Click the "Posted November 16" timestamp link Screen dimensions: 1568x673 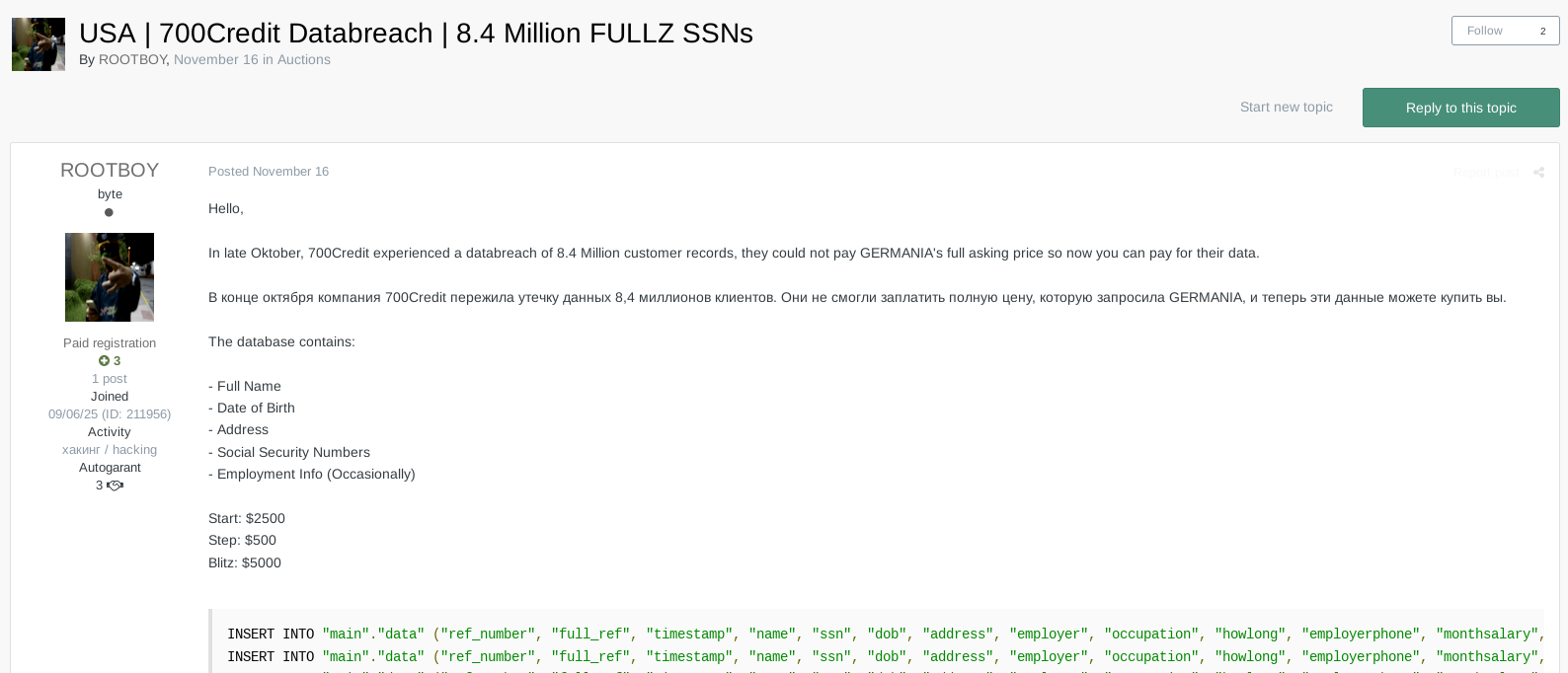(x=269, y=171)
